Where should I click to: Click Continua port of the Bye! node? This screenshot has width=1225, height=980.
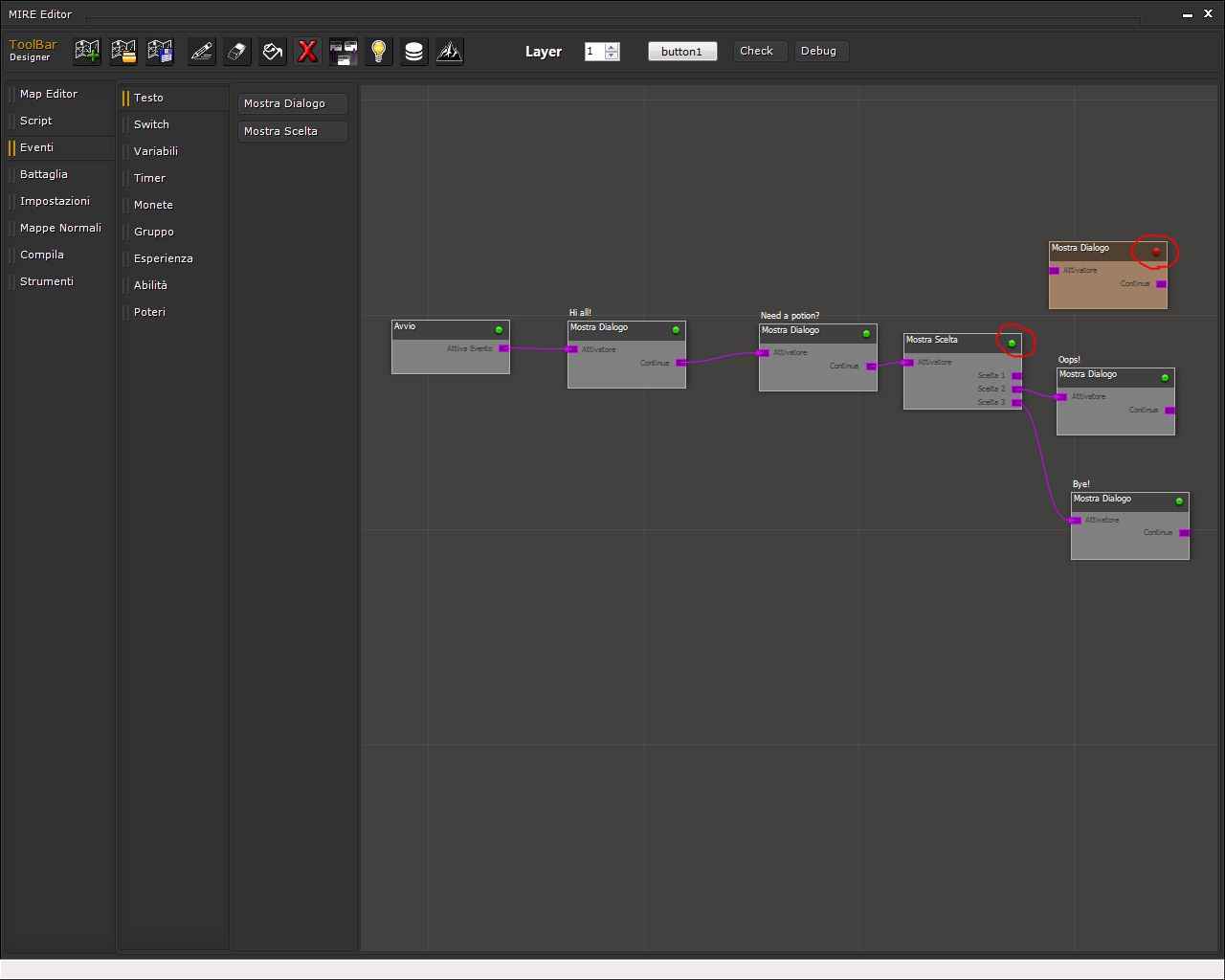[1184, 532]
